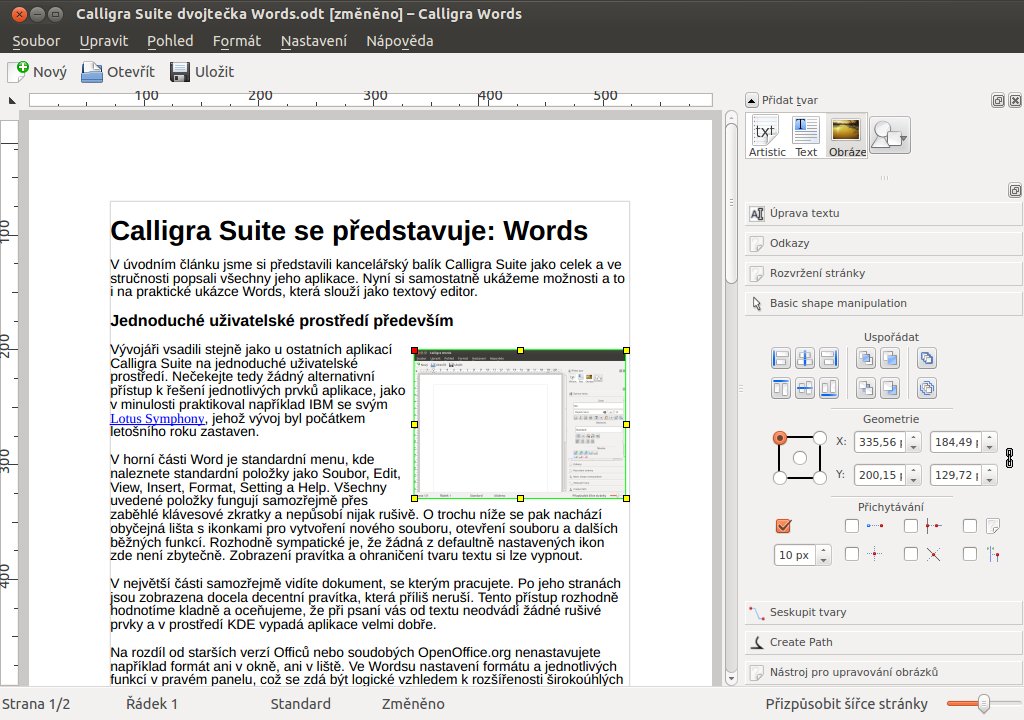The height and width of the screenshot is (720, 1024).
Task: Click the Změněno status bar entry
Action: pos(413,704)
